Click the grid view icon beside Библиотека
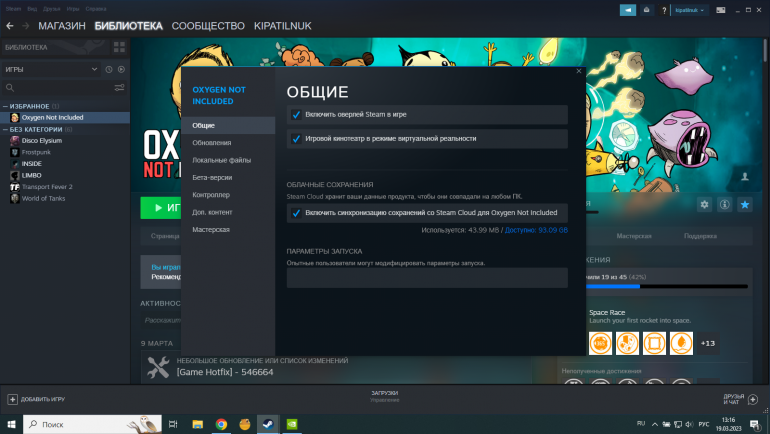 119,46
